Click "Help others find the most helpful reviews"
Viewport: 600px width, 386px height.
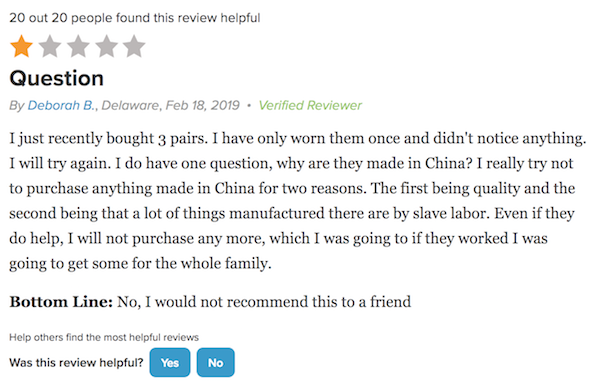104,337
